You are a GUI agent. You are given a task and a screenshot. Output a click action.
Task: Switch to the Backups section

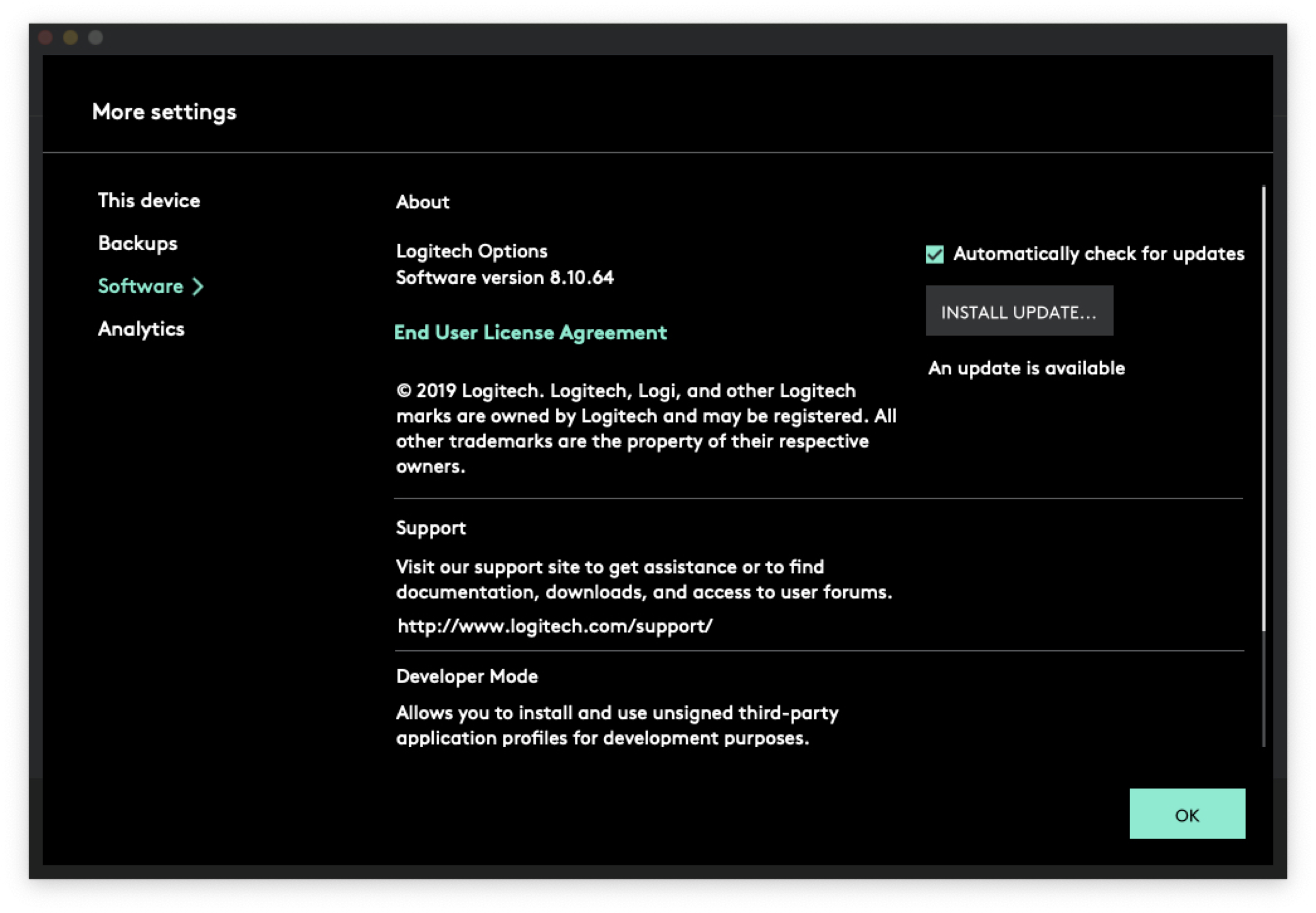138,243
